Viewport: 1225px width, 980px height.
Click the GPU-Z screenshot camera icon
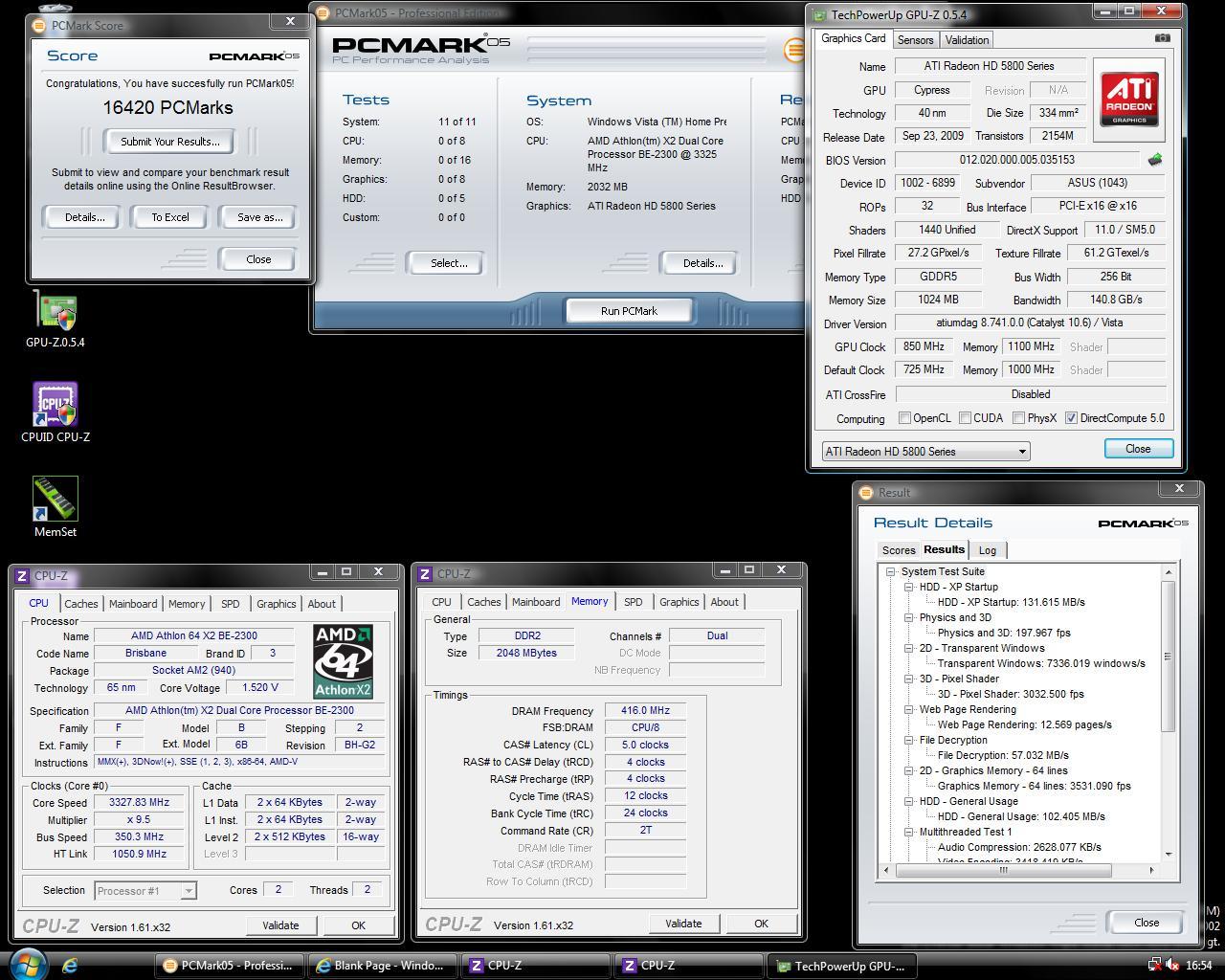[1162, 38]
